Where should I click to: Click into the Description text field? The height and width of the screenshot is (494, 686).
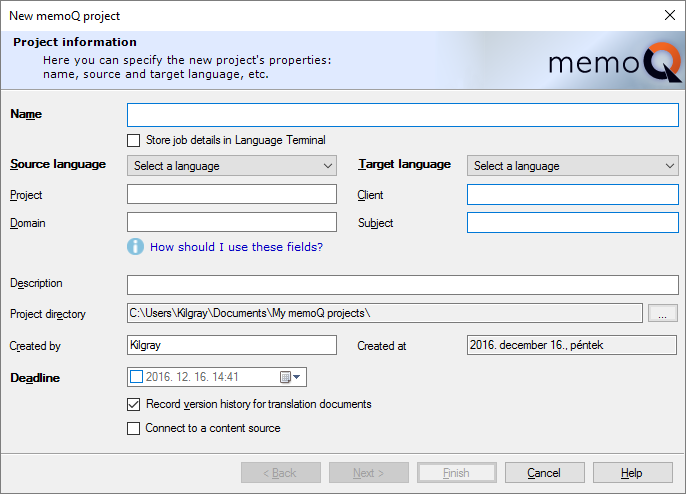402,285
